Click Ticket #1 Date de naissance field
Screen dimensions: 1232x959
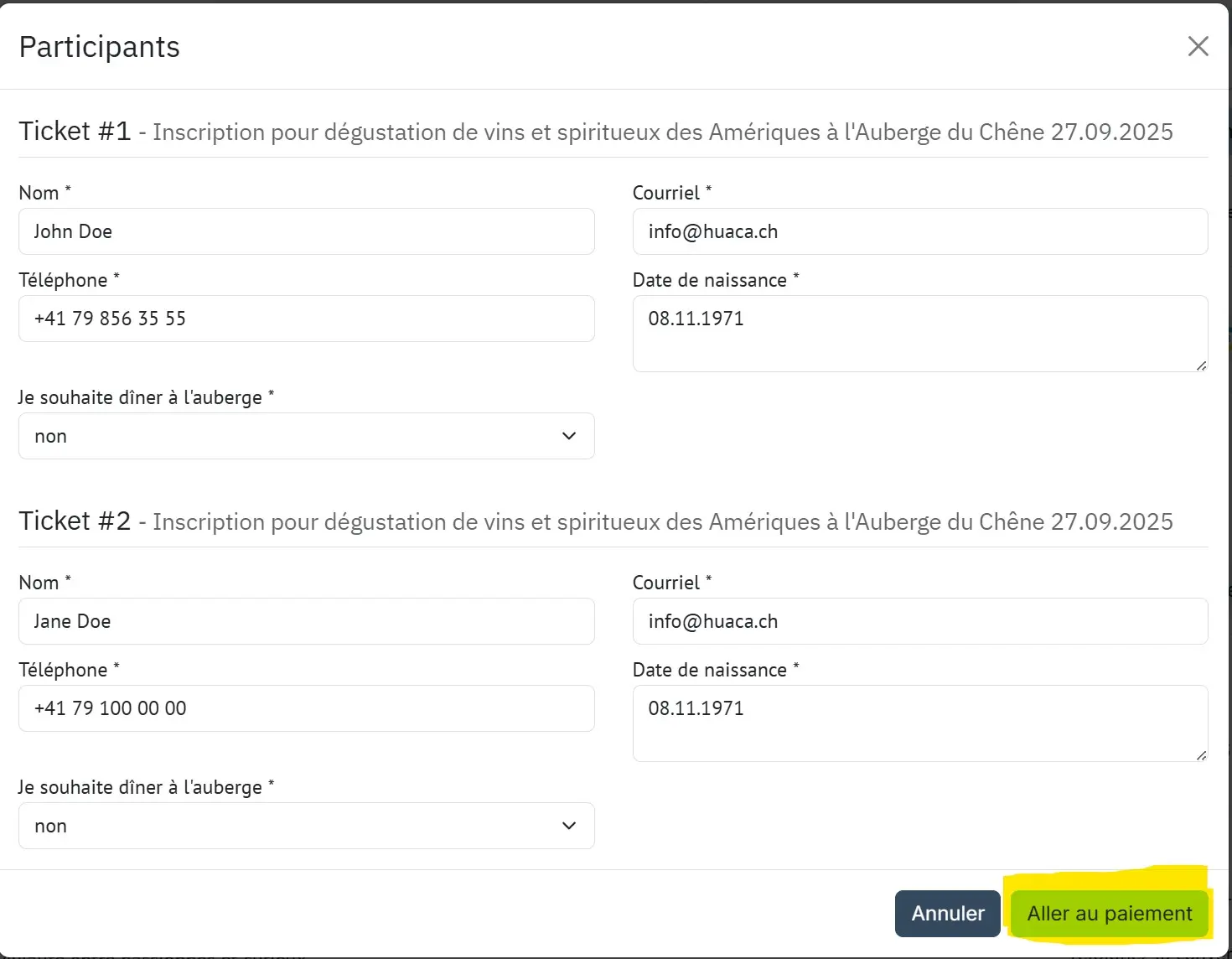click(920, 334)
